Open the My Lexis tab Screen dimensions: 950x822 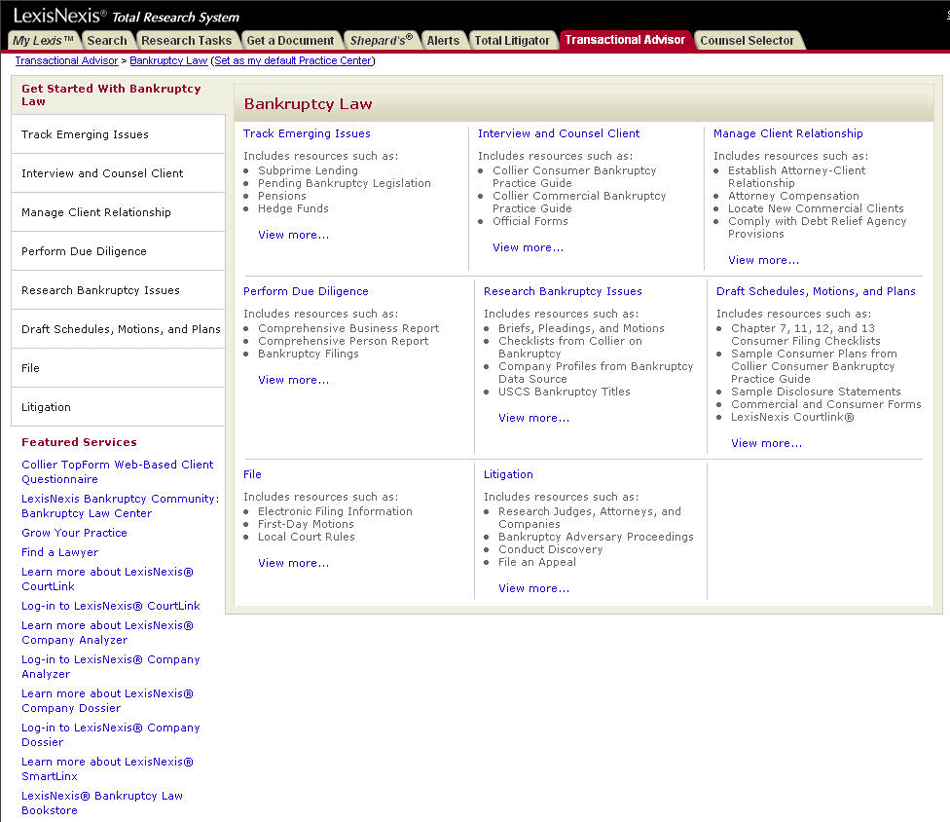43,40
